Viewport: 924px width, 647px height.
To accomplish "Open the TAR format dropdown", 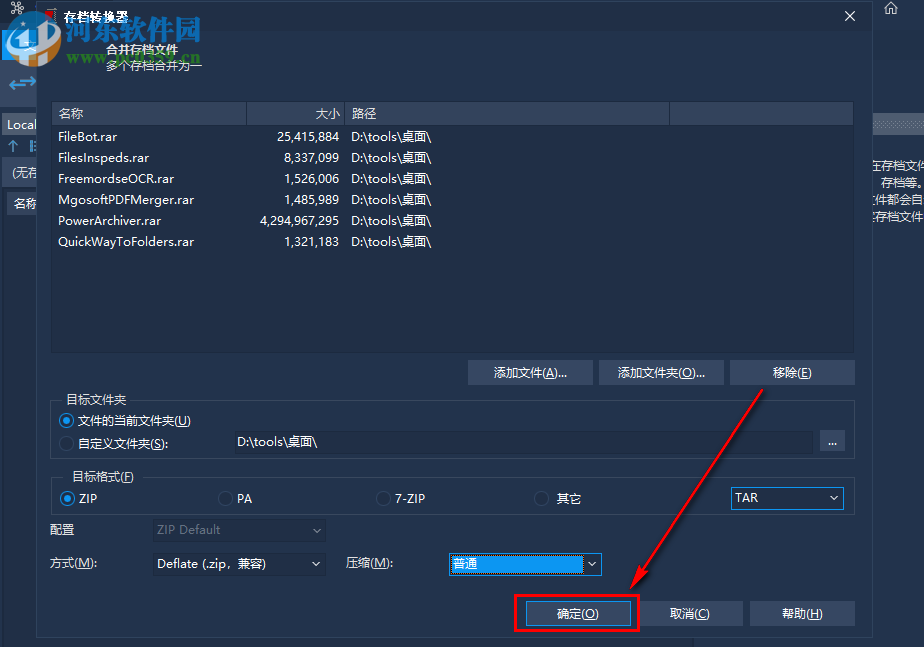I will point(787,497).
